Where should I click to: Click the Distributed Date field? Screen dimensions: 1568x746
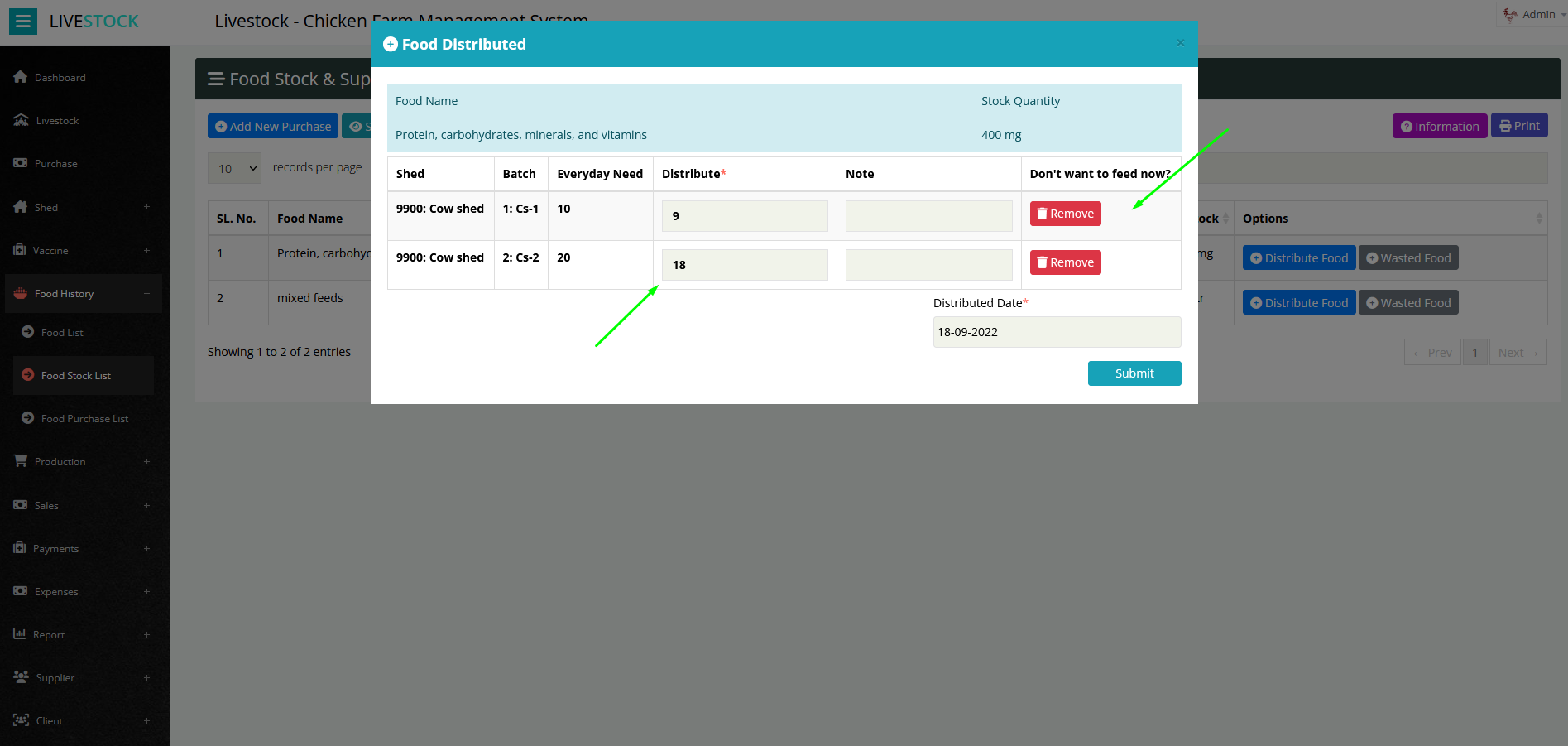click(1056, 332)
